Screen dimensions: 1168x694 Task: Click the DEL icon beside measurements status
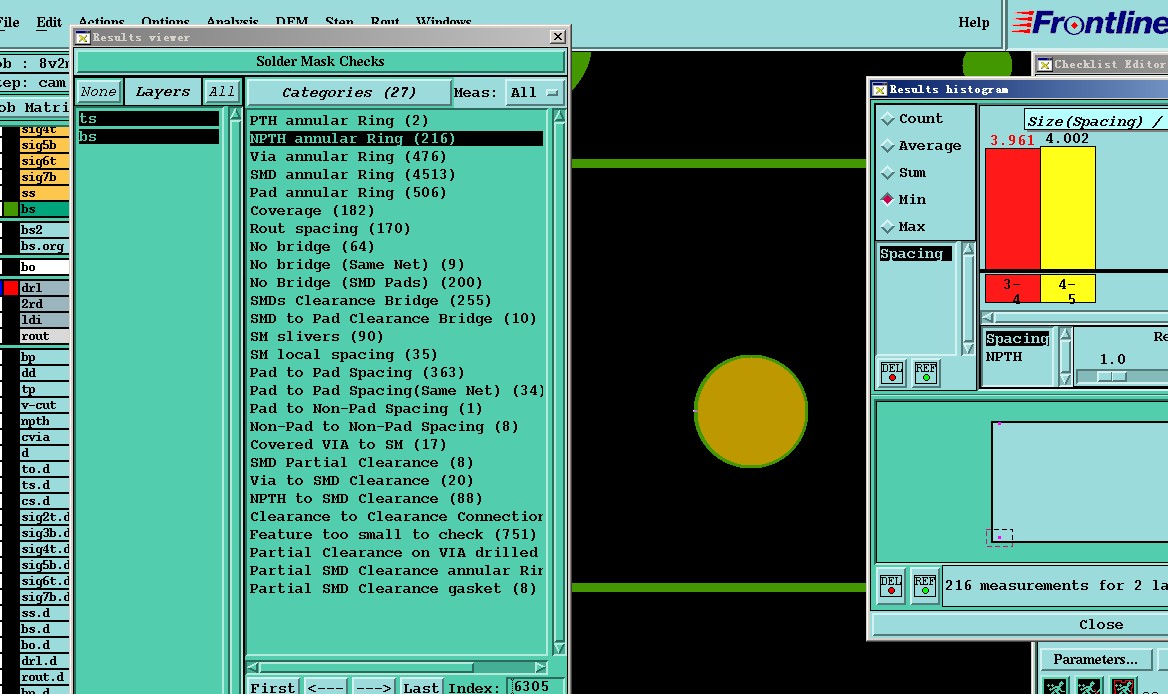point(892,585)
